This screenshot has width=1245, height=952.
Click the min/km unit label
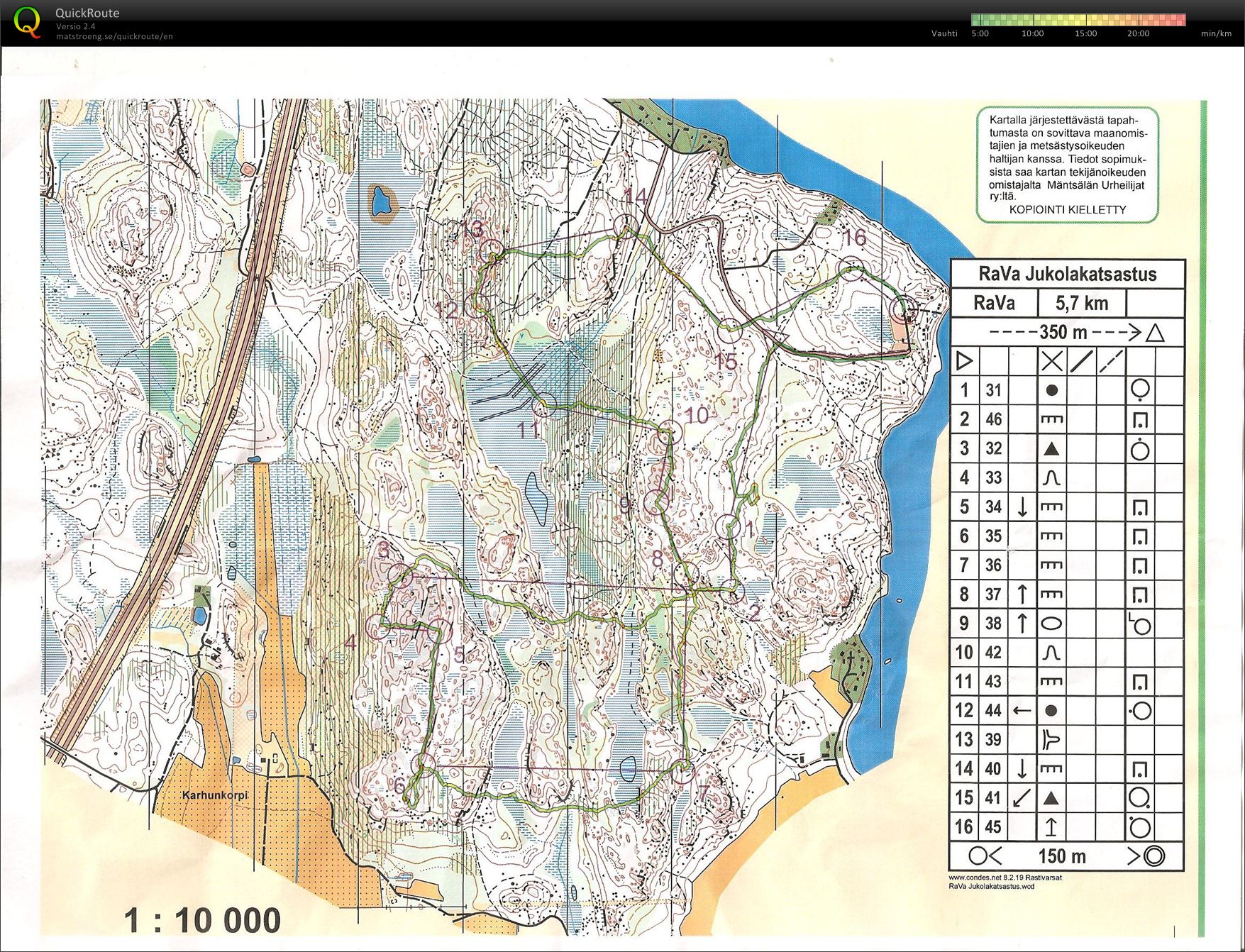(1215, 33)
